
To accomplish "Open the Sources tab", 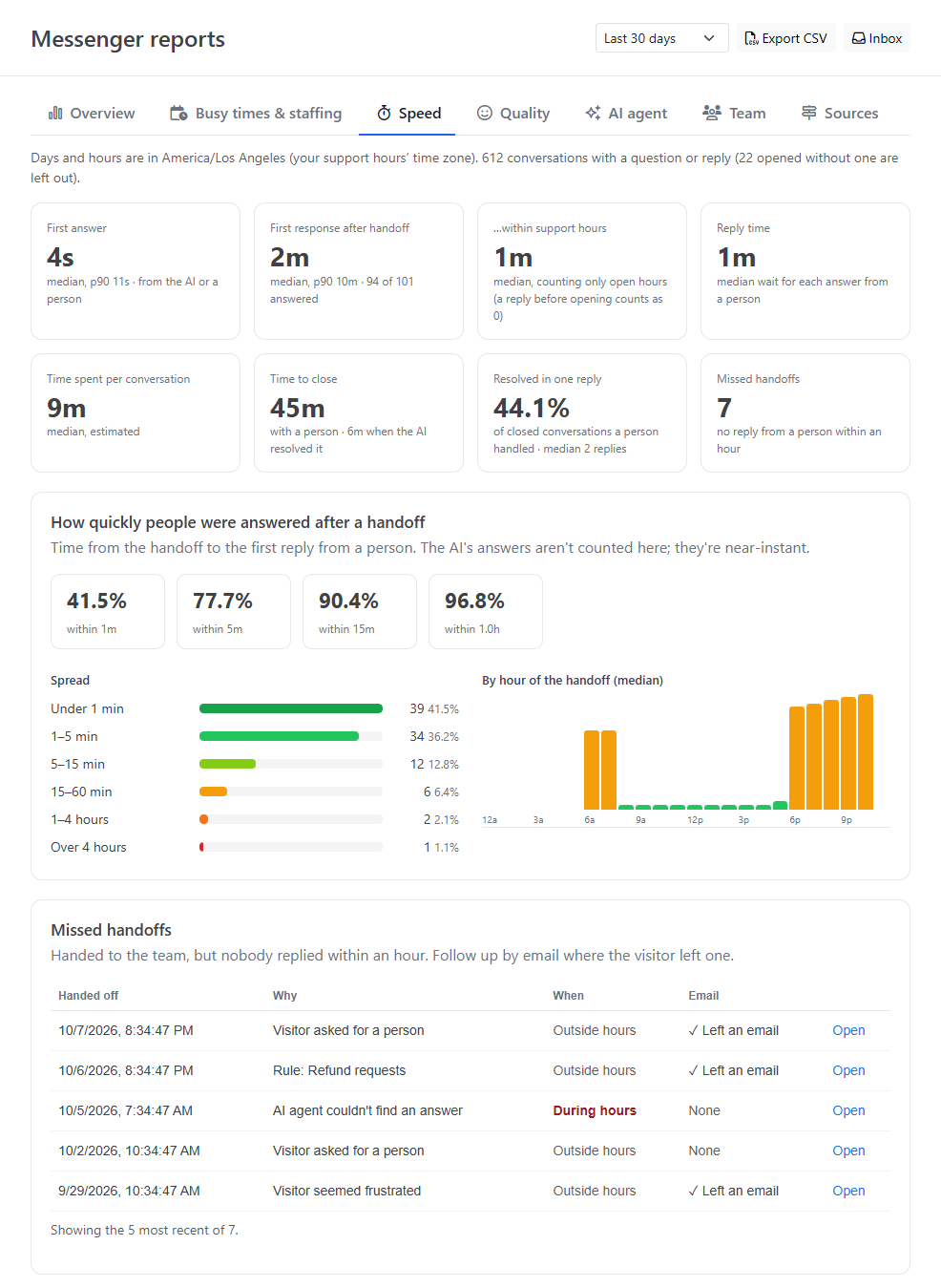I will pyautogui.click(x=840, y=113).
